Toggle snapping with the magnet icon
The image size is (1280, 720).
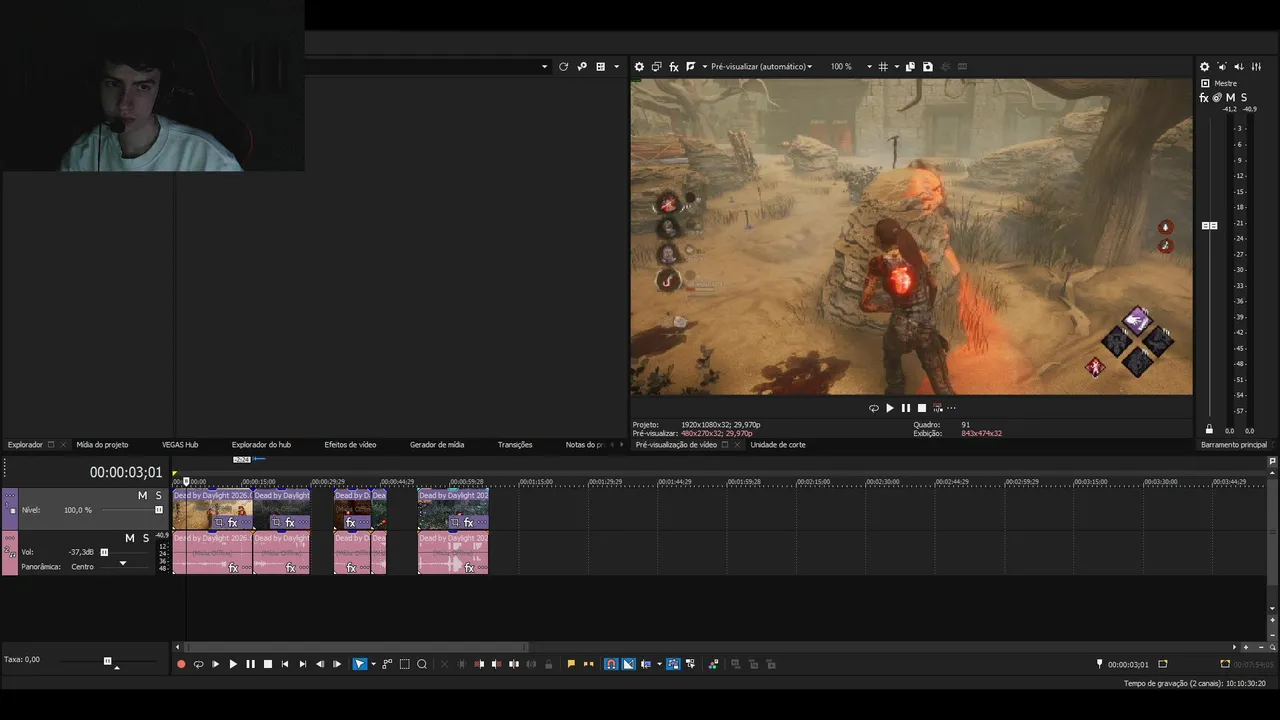coord(611,664)
